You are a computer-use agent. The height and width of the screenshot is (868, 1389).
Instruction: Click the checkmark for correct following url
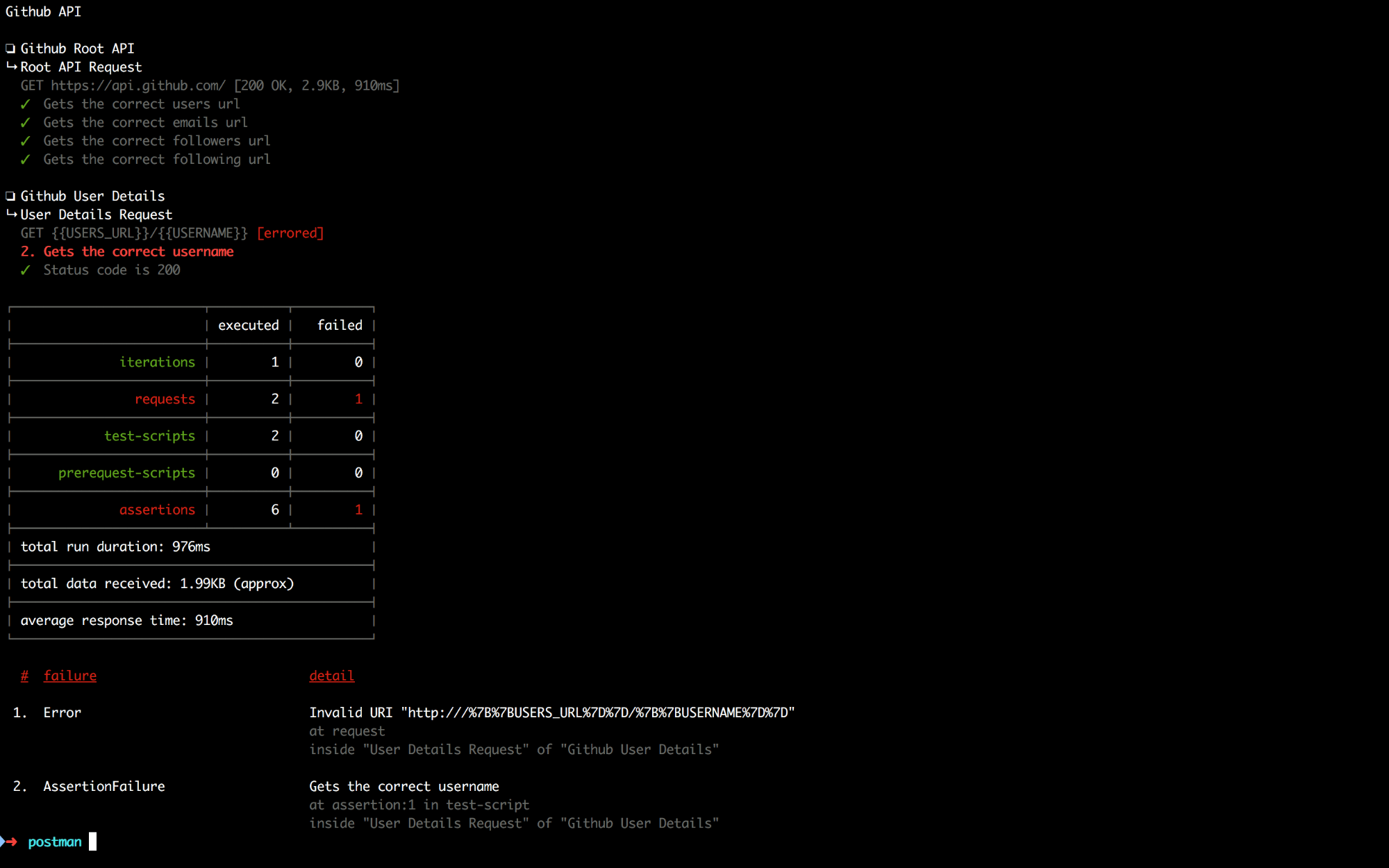point(26,160)
